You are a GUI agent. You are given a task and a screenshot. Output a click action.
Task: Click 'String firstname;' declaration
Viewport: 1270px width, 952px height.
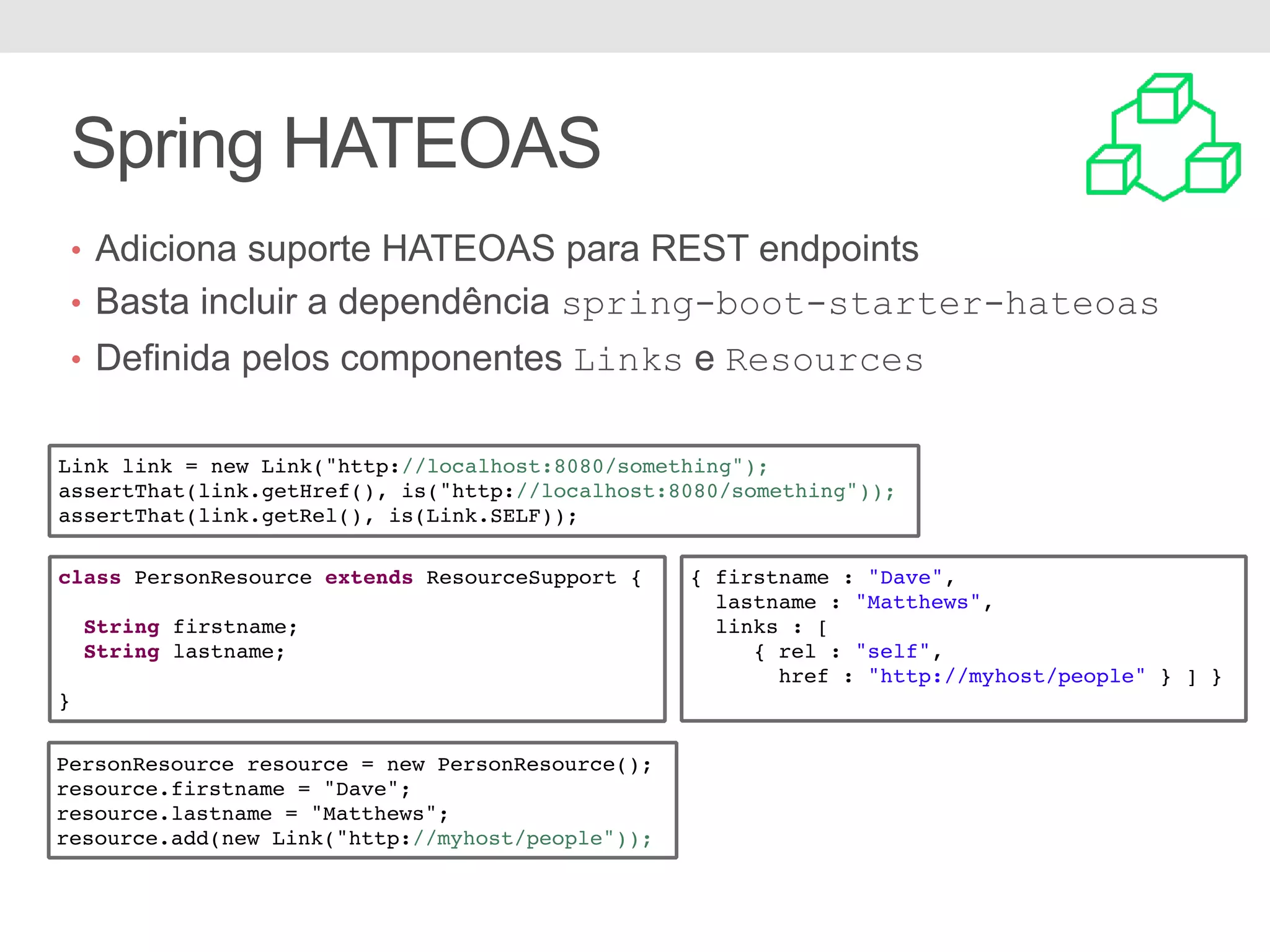(191, 627)
